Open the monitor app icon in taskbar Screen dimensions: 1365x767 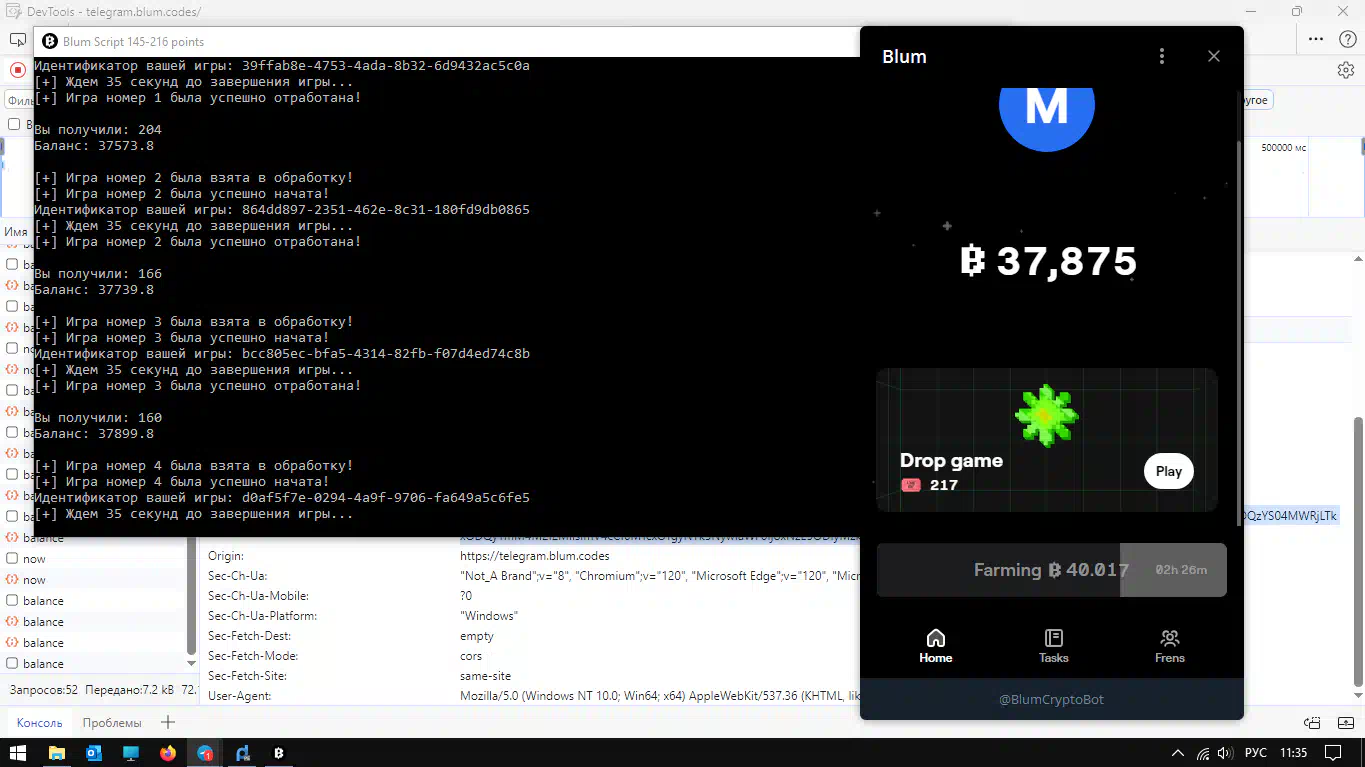(x=131, y=753)
